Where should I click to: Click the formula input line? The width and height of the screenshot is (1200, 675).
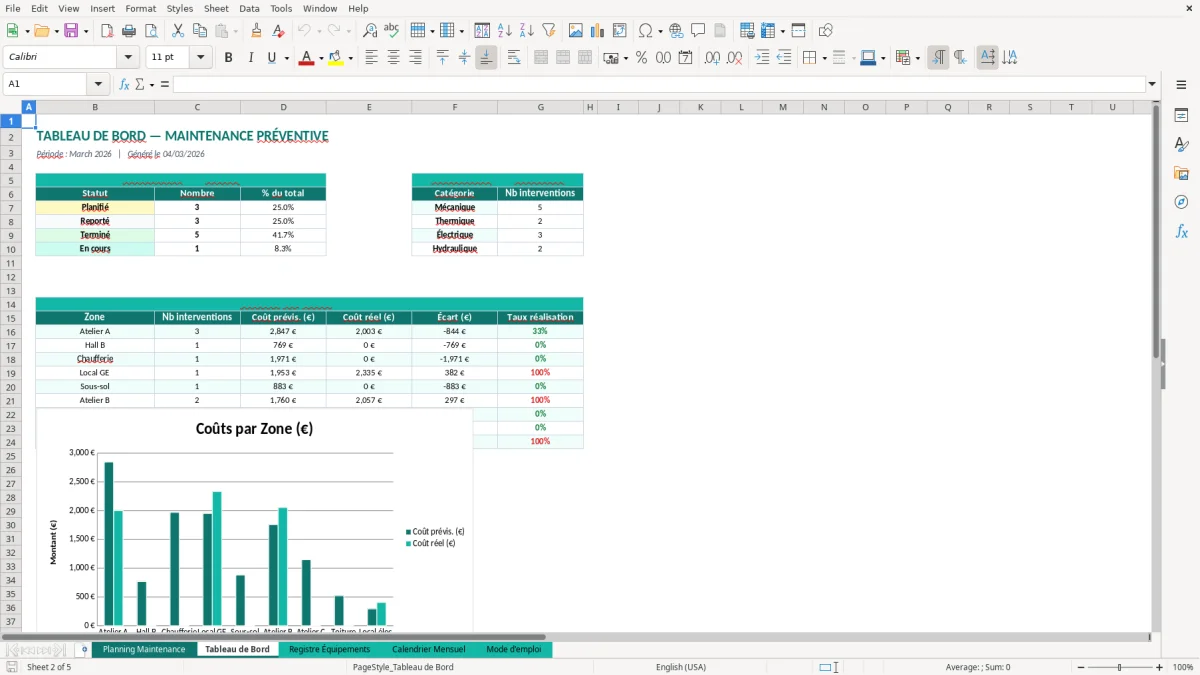click(659, 84)
